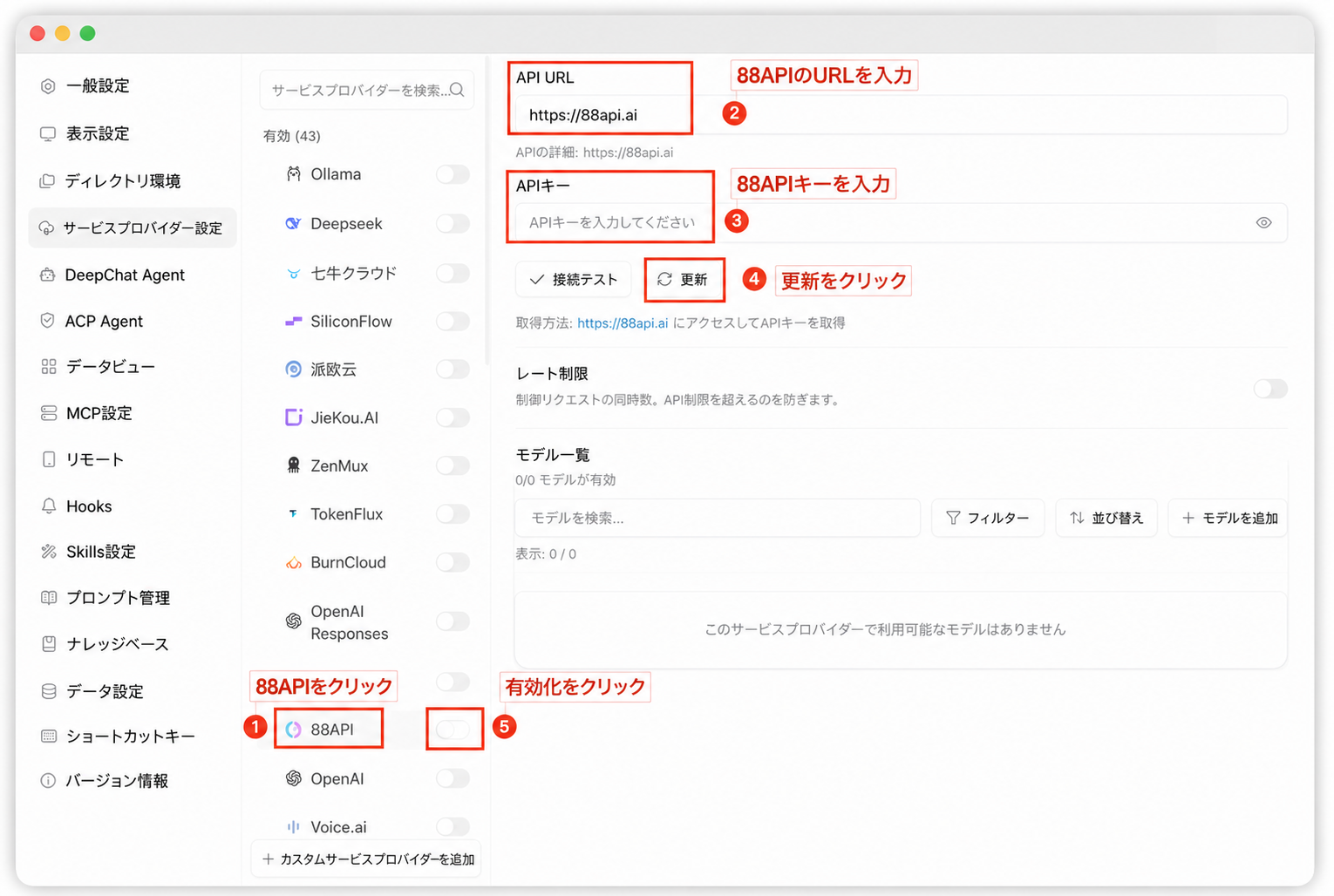
Task: Click the Deepseek whale icon
Action: (294, 224)
